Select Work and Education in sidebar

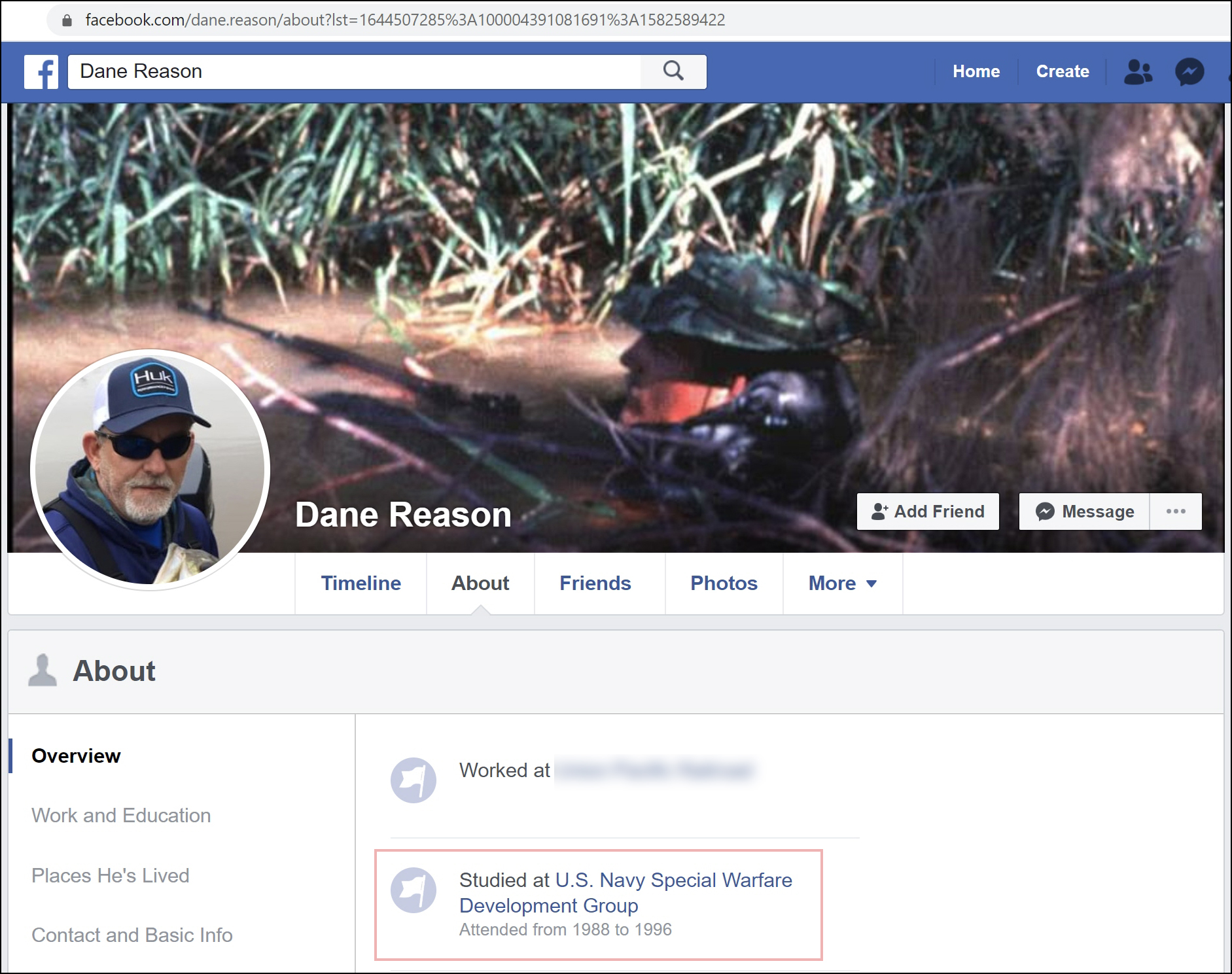(x=121, y=815)
